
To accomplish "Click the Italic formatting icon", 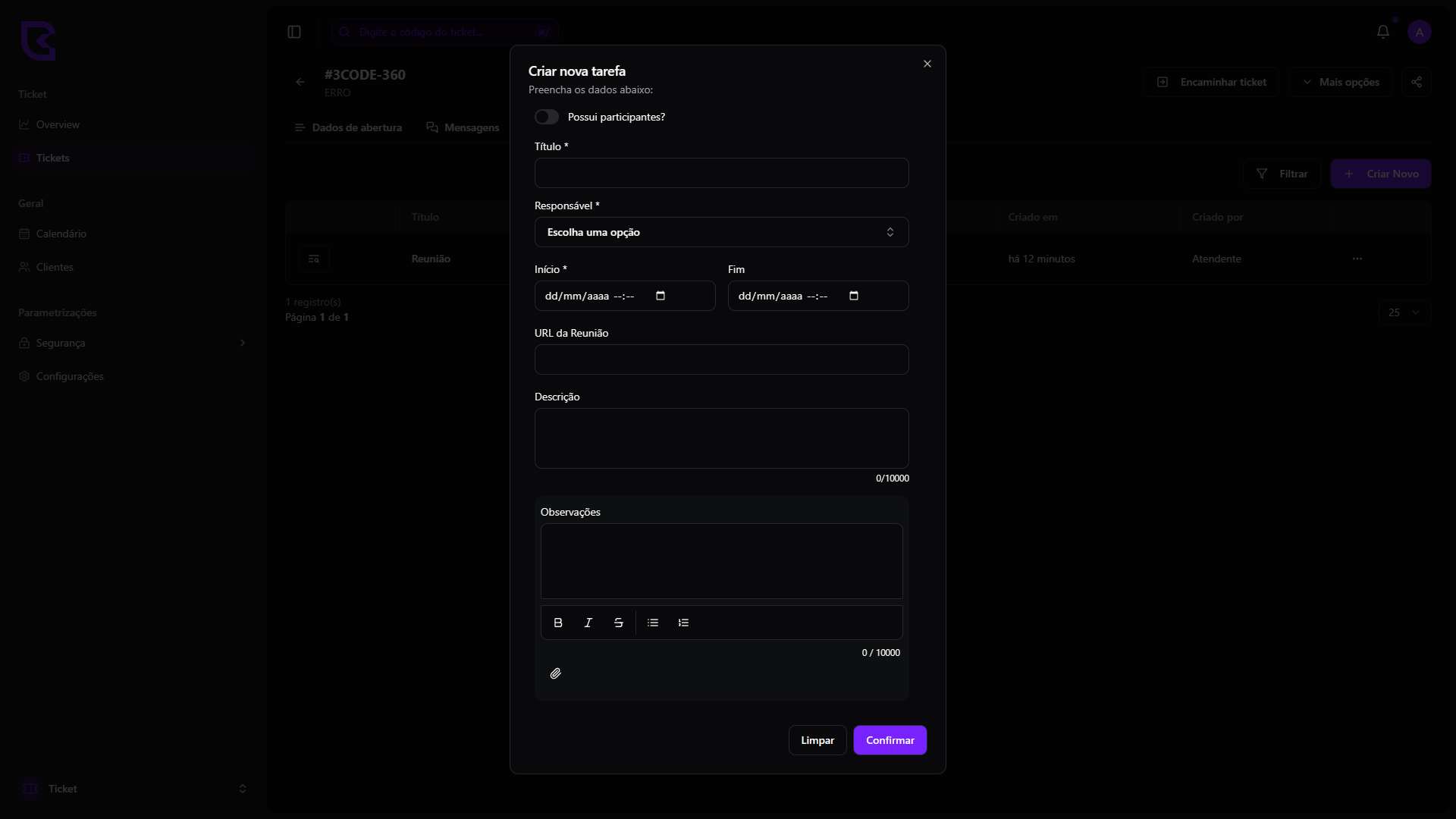I will coord(588,623).
